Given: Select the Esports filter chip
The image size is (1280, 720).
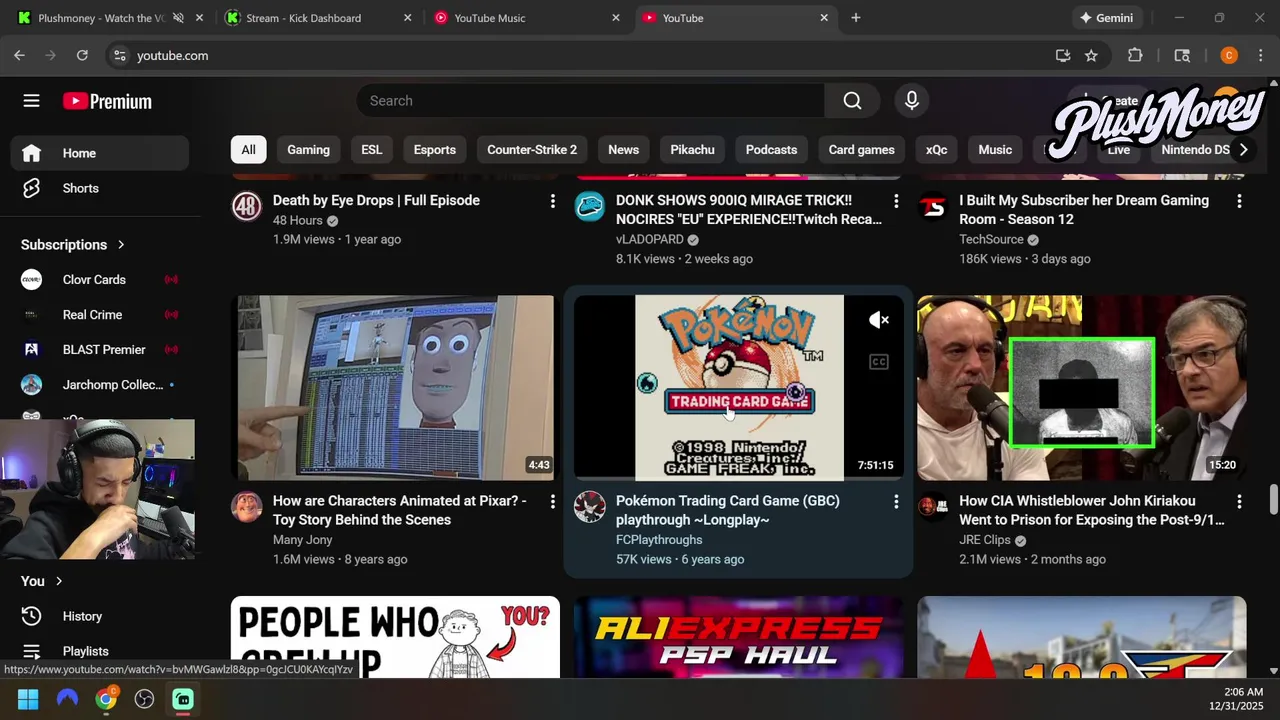Looking at the screenshot, I should click(x=434, y=150).
